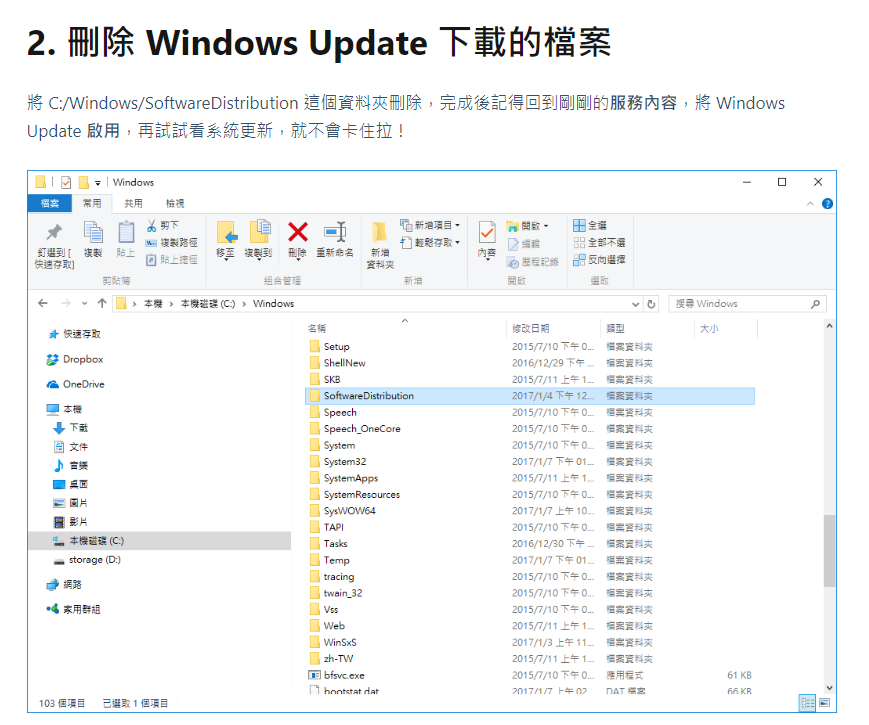The width and height of the screenshot is (869, 725).
Task: Delete with the red X icon
Action: click(x=298, y=239)
